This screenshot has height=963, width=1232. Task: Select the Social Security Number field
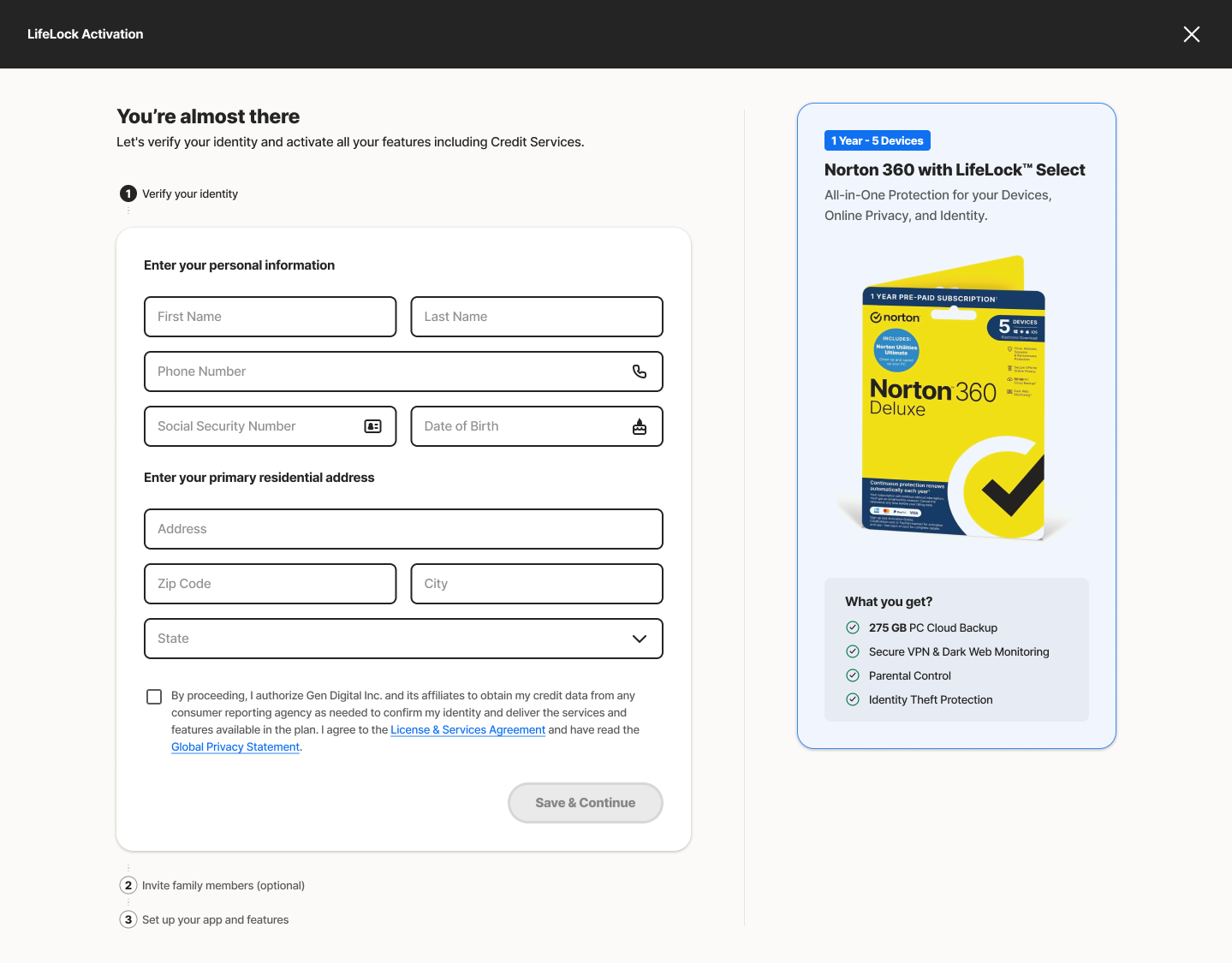271,426
